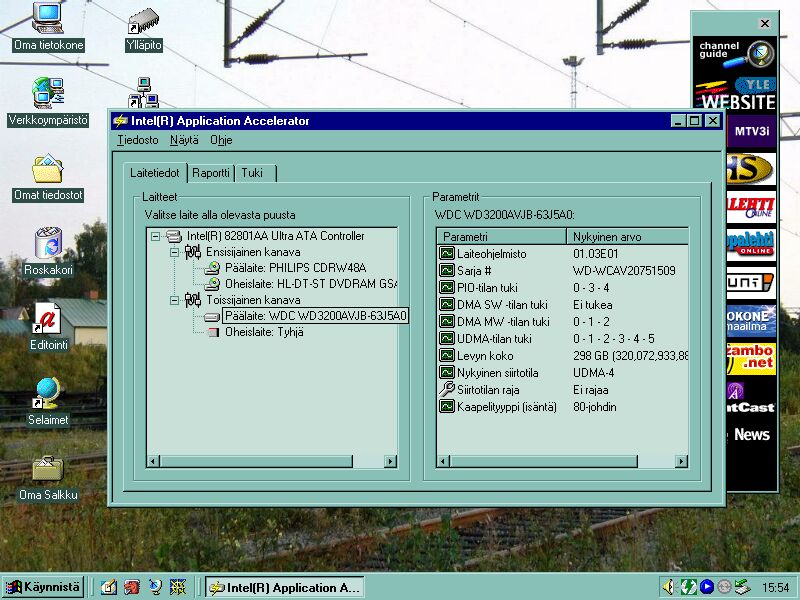Open Oma tietokone desktop icon
800x600 pixels.
point(47,19)
